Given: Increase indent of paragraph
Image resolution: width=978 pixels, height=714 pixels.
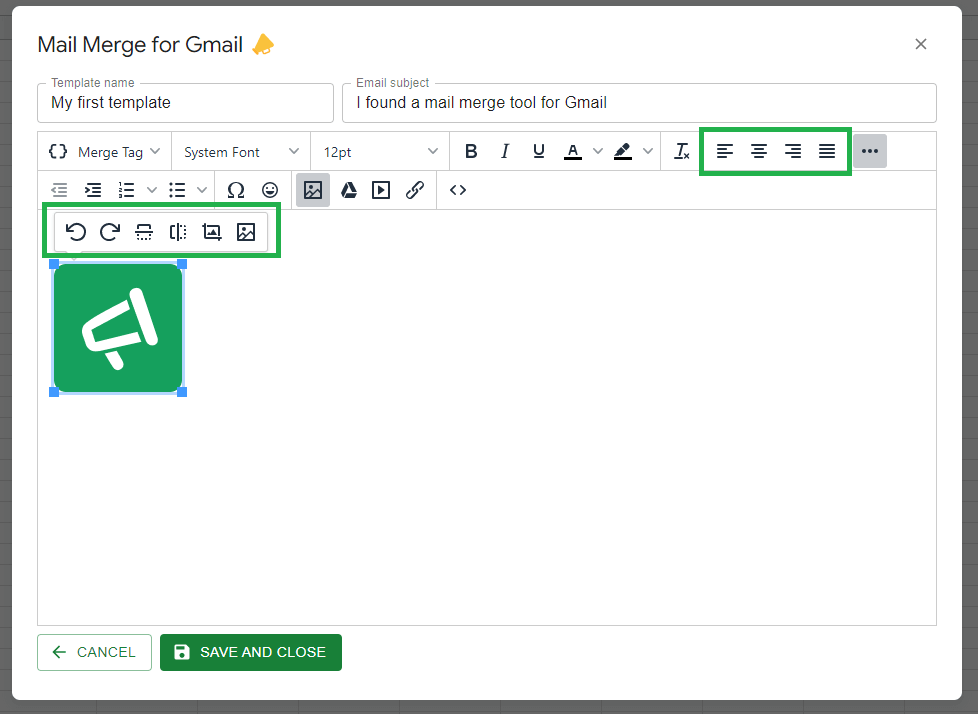Looking at the screenshot, I should click(93, 190).
